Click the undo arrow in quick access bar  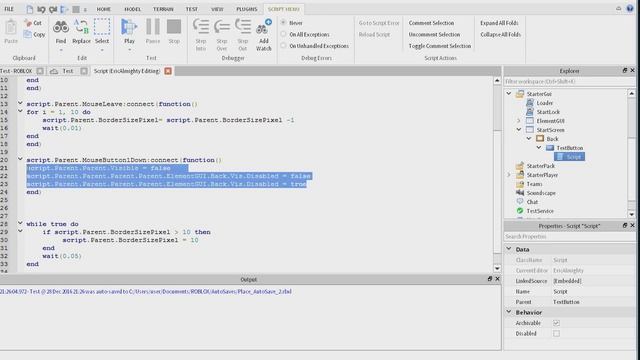point(41,9)
